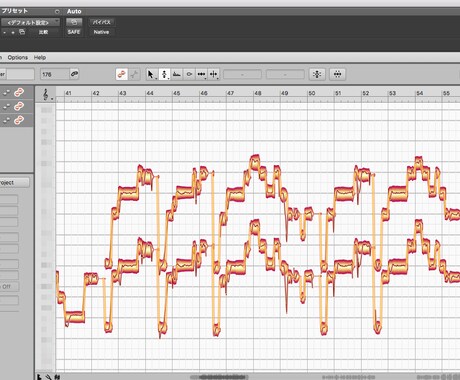Screen dimensions: 460x380
Task: Click the orange Melodyne blob edit-mode icon in toolbar
Action: 122,74
